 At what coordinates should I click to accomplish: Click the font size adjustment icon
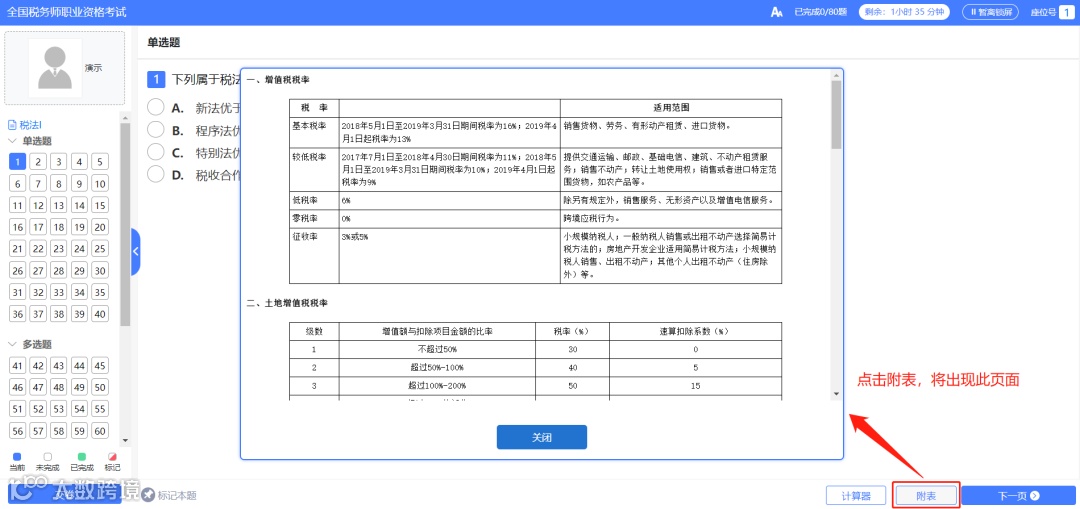(777, 12)
